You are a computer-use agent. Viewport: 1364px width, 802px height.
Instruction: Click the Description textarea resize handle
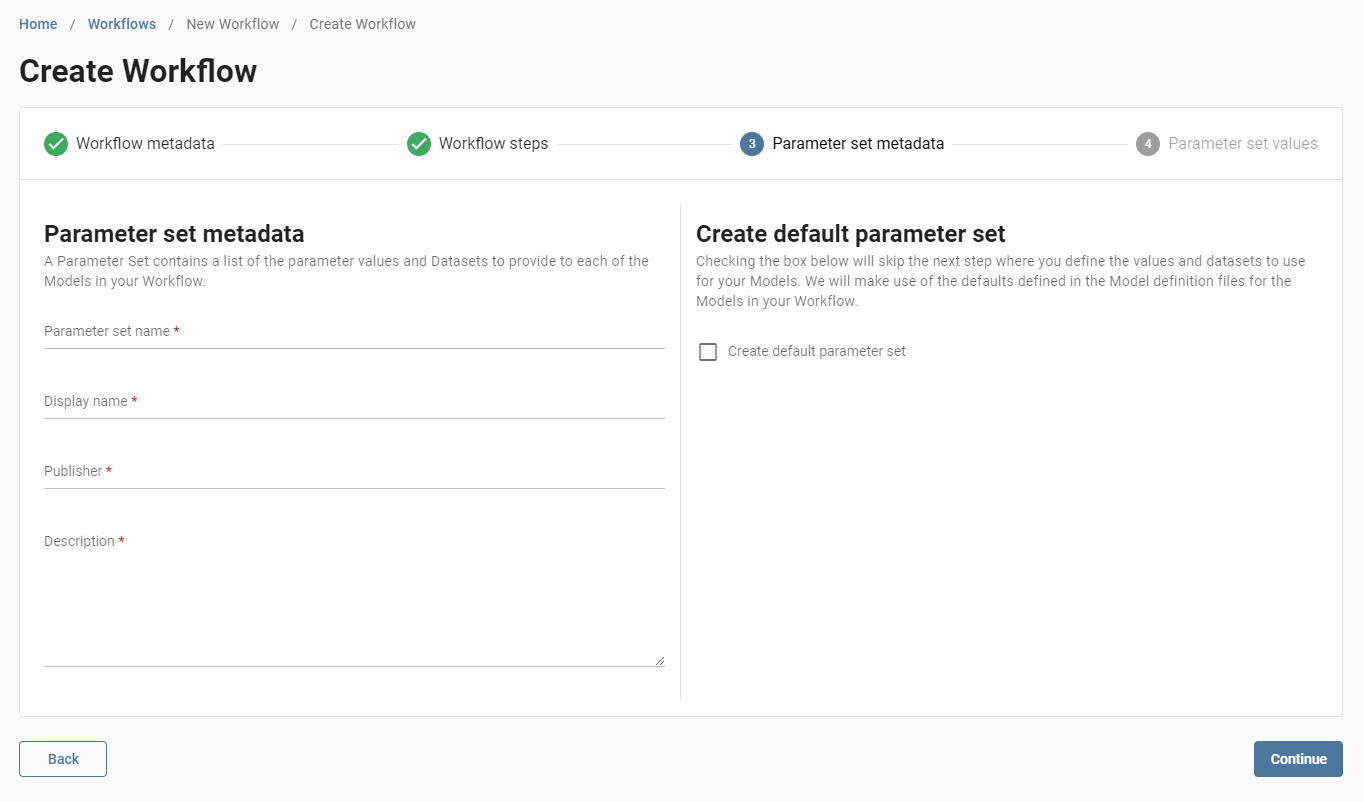click(660, 659)
